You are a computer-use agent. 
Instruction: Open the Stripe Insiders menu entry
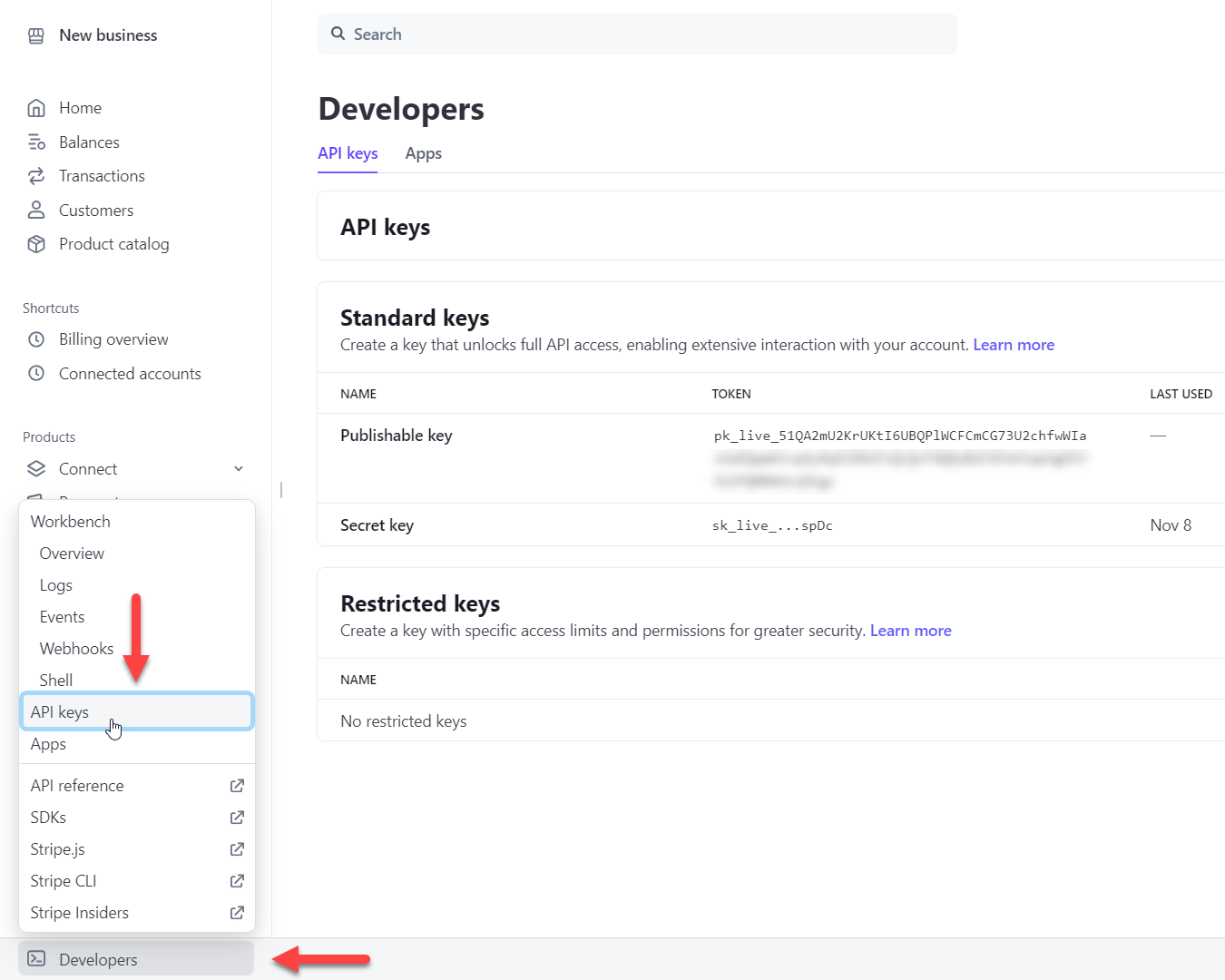pyautogui.click(x=137, y=913)
